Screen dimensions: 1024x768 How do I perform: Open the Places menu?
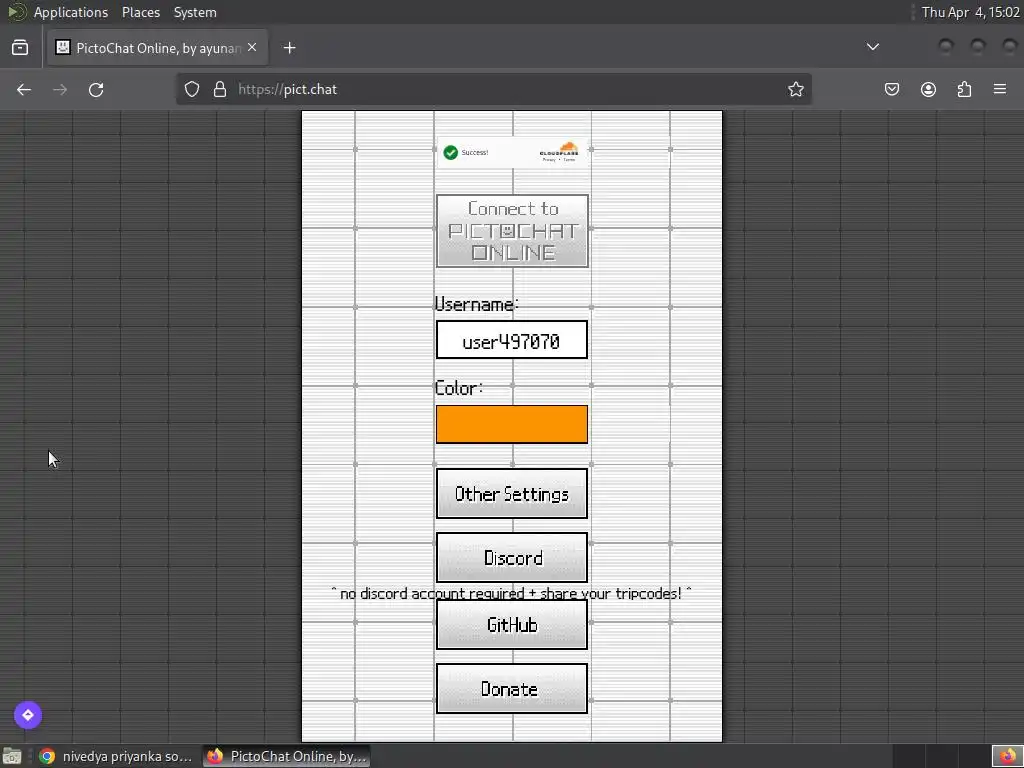coord(140,12)
